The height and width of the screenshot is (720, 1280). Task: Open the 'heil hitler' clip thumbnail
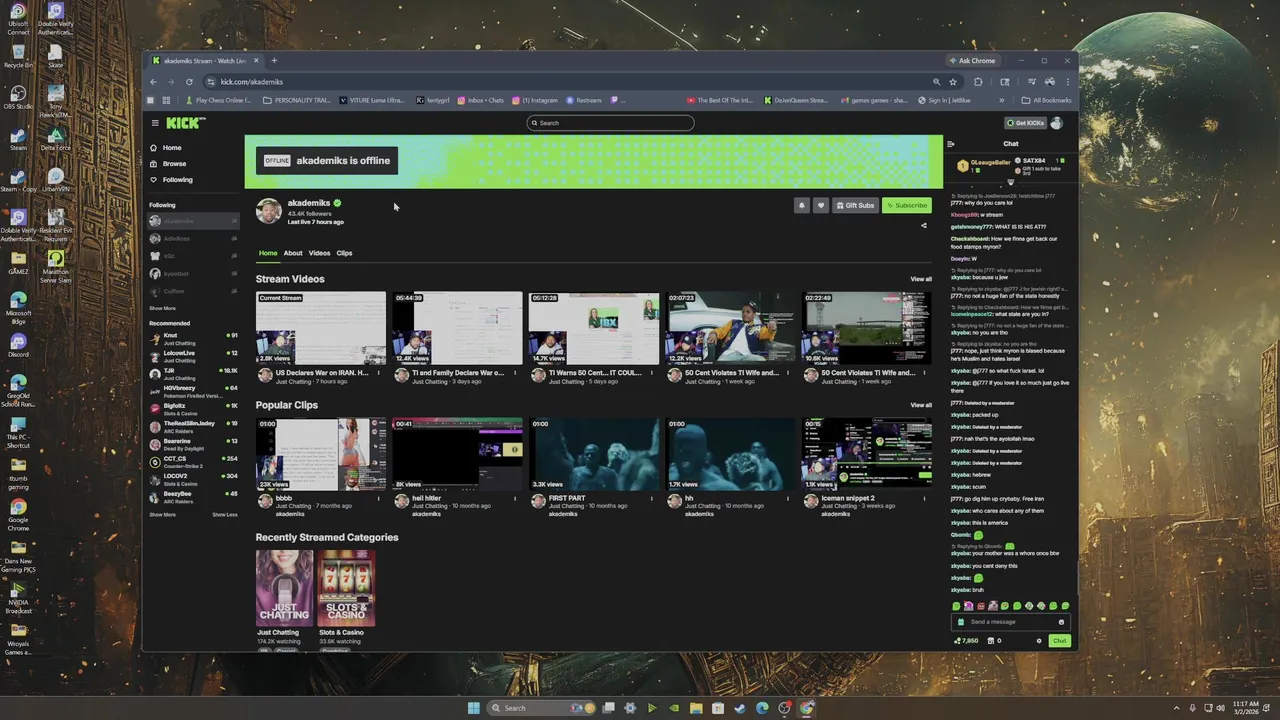tap(457, 454)
